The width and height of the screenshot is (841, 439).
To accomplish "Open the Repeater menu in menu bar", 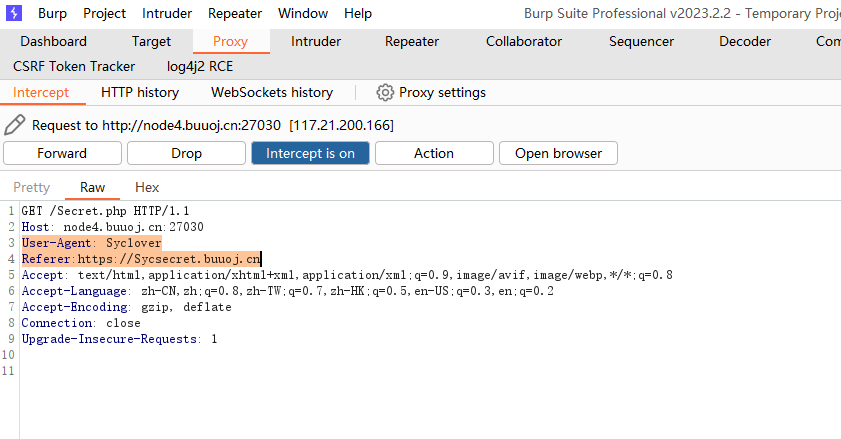I will [235, 13].
